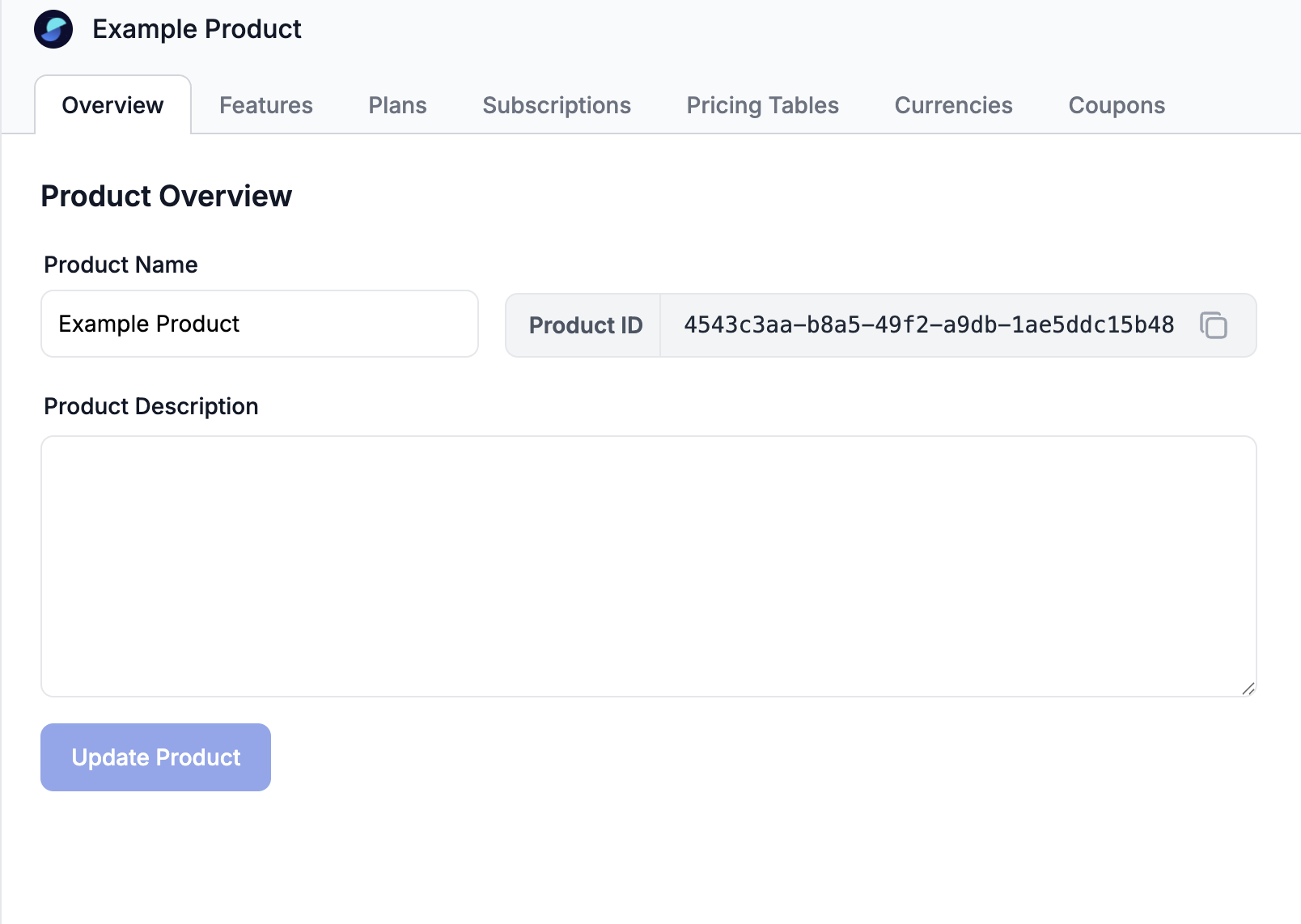Switch to the Overview tab

[112, 105]
